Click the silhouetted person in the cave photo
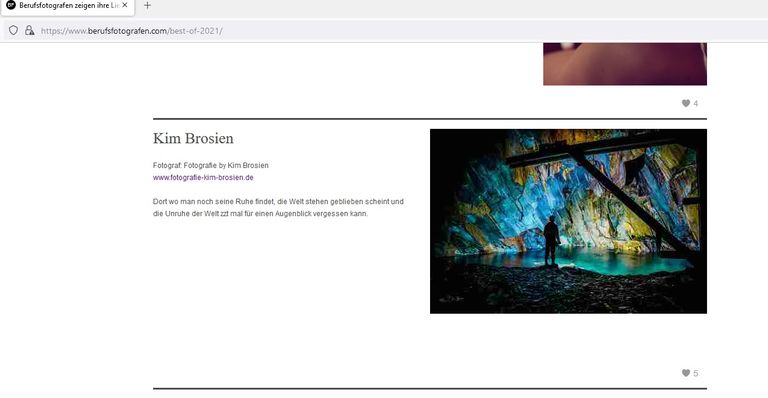Viewport: 768px width, 398px height. (552, 241)
